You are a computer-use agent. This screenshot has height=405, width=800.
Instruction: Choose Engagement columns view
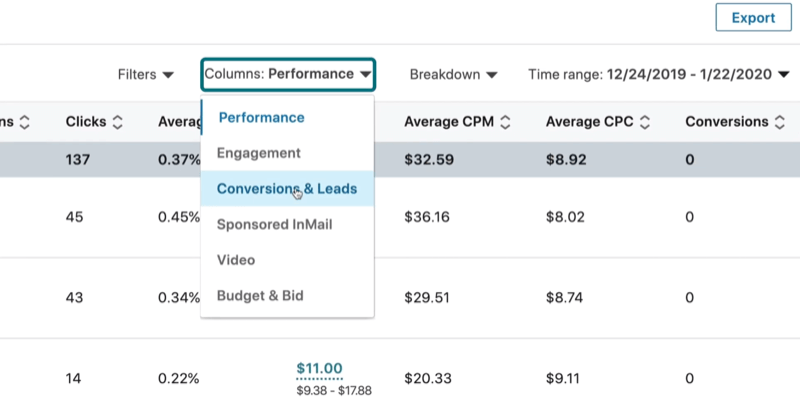click(258, 153)
